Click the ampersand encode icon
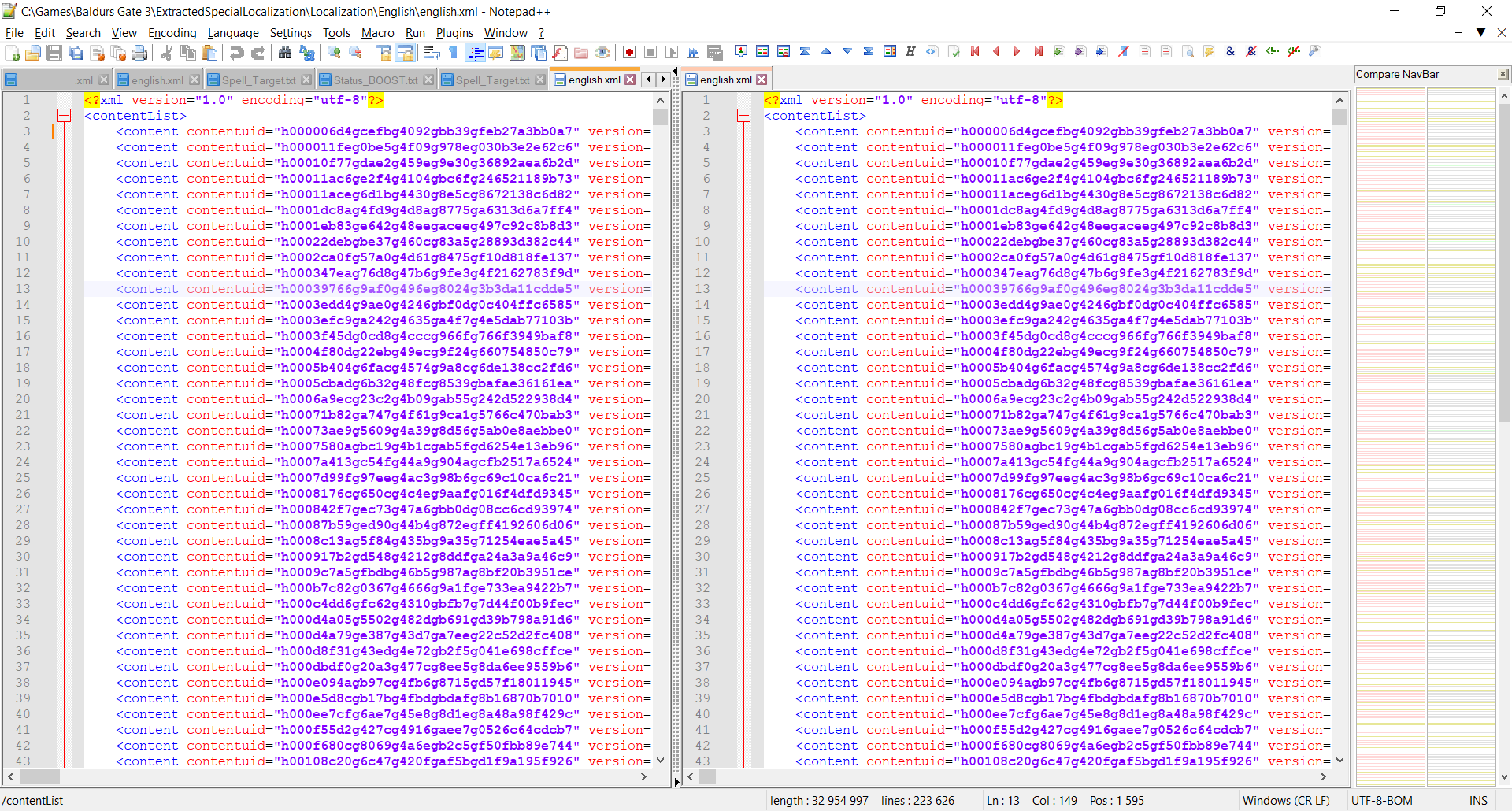The height and width of the screenshot is (811, 1512). 1230,51
